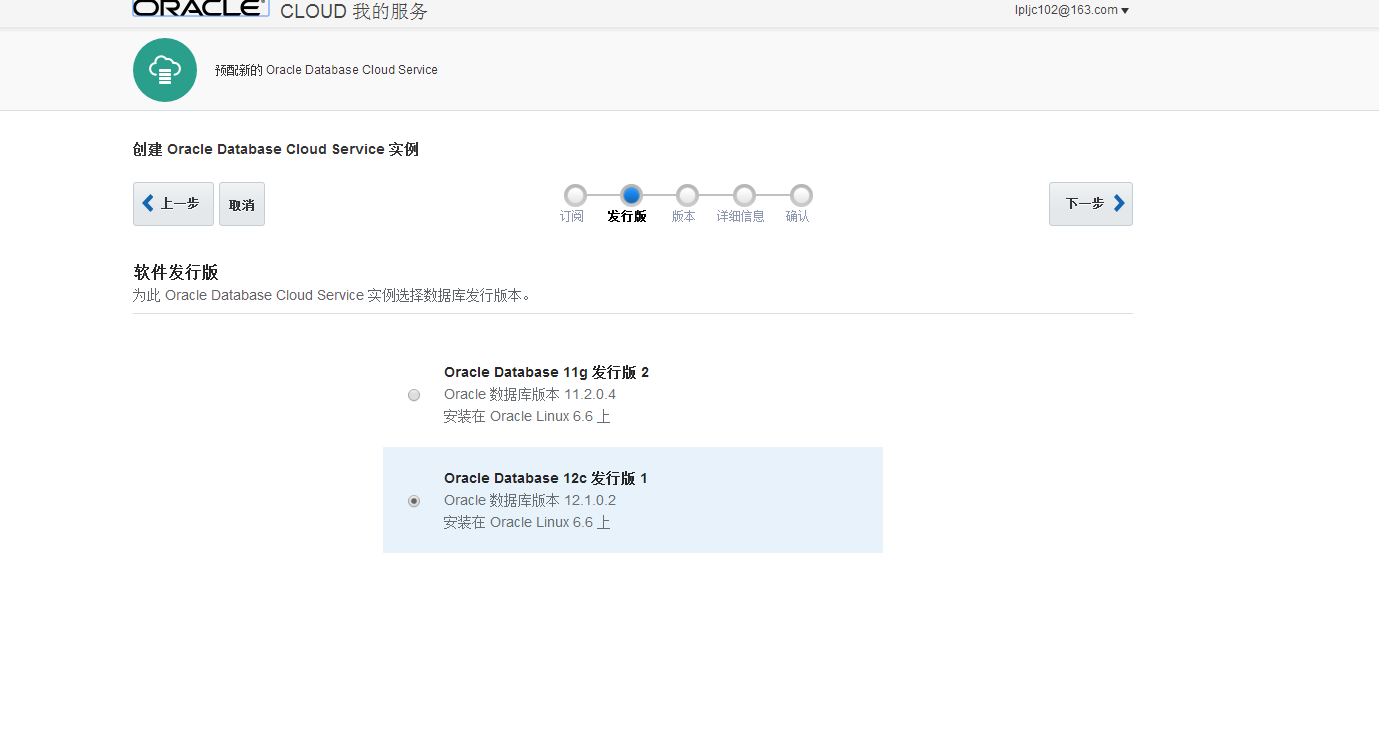Click the Oracle Database 11g 发行版 2 title

[547, 372]
